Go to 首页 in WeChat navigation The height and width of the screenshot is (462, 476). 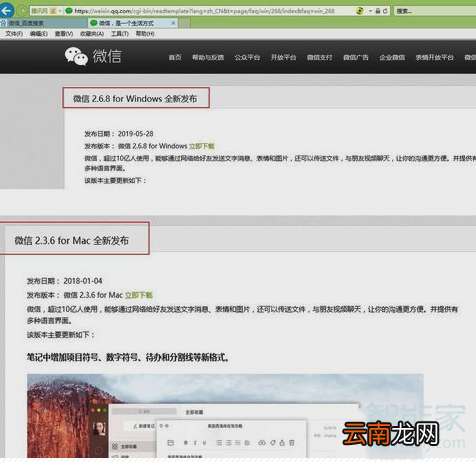point(175,57)
